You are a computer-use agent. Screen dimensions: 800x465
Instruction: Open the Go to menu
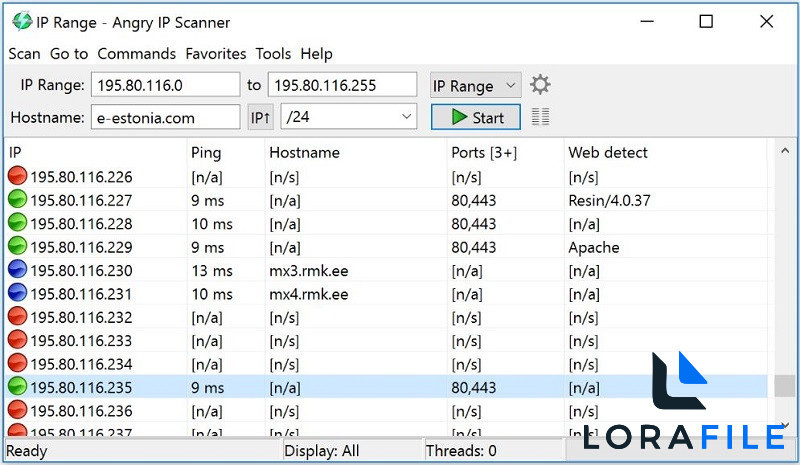69,54
